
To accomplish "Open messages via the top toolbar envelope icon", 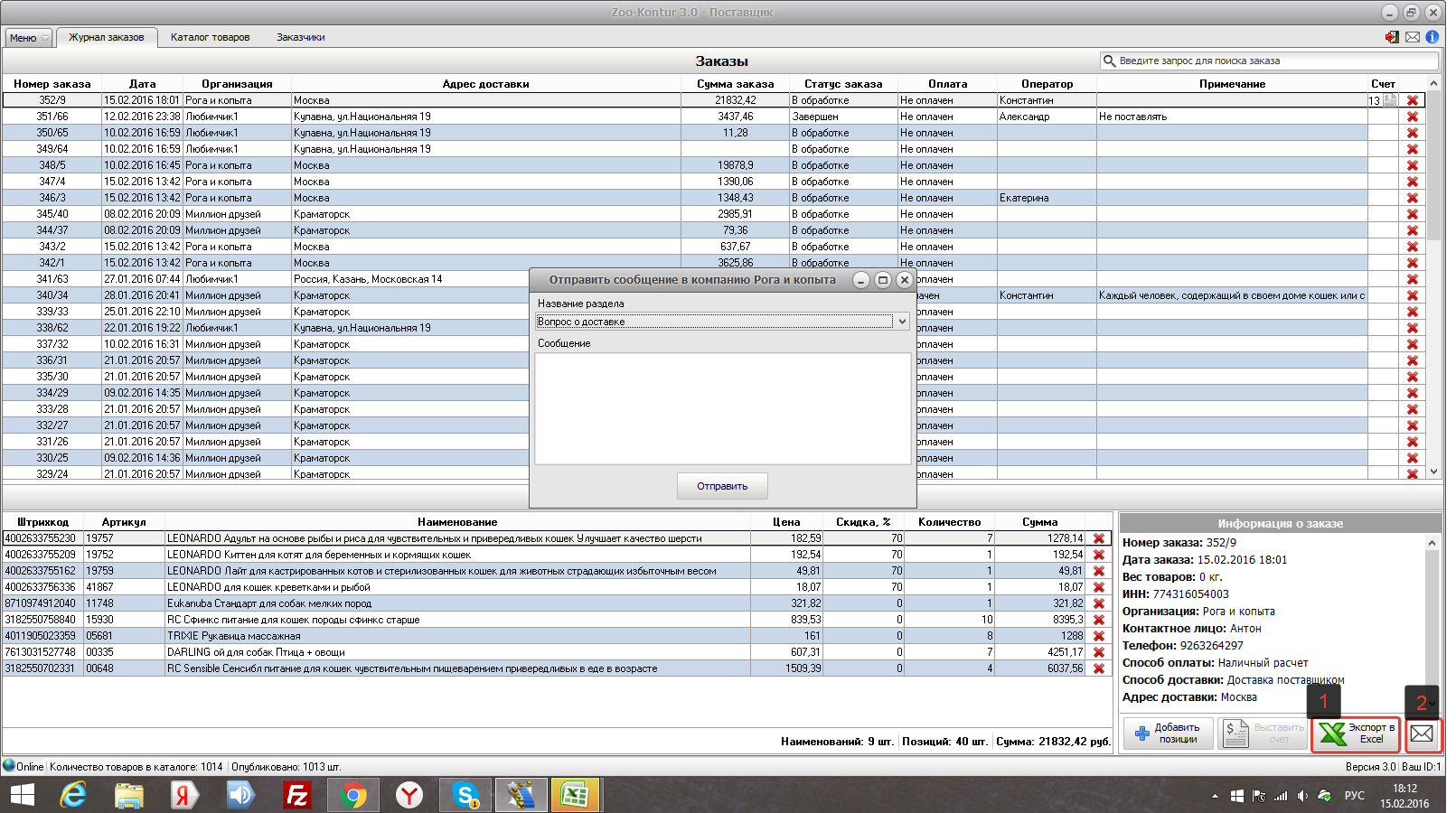I will [1413, 37].
